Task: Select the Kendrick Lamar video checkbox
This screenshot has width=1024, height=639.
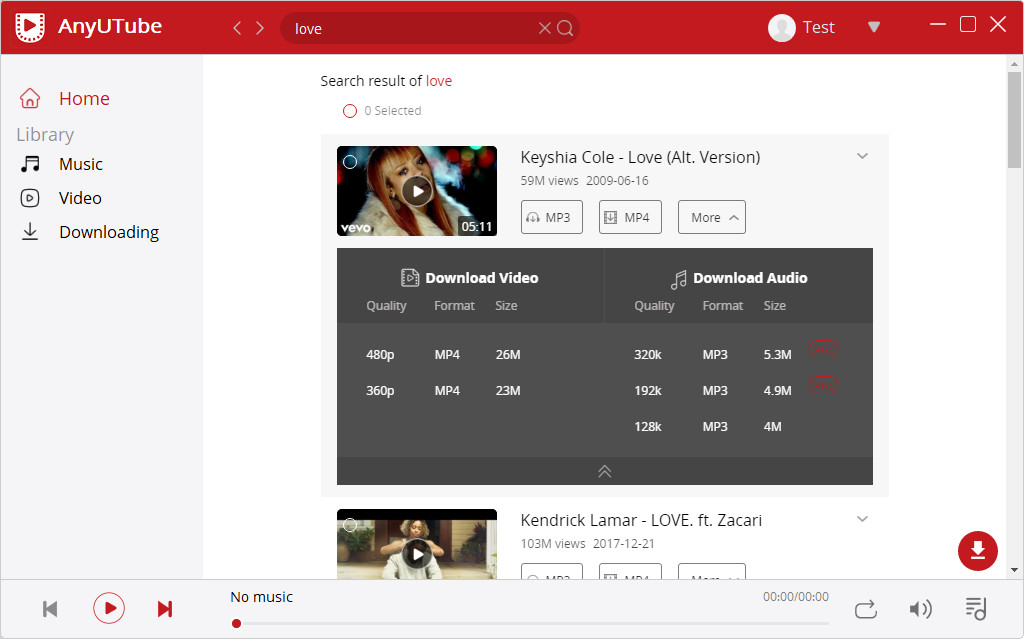Action: 350,525
